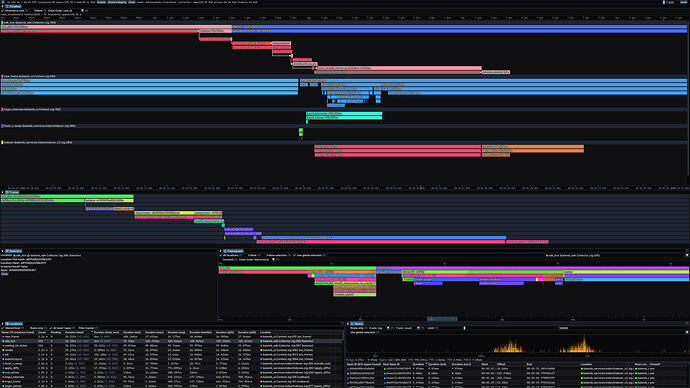
Task: Sort Locations by Count column
Action: coord(42,332)
